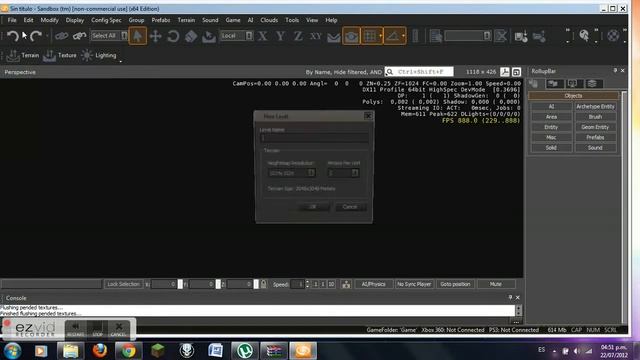Lock movement to the Y axis
The height and width of the screenshot is (360, 640).
280,36
